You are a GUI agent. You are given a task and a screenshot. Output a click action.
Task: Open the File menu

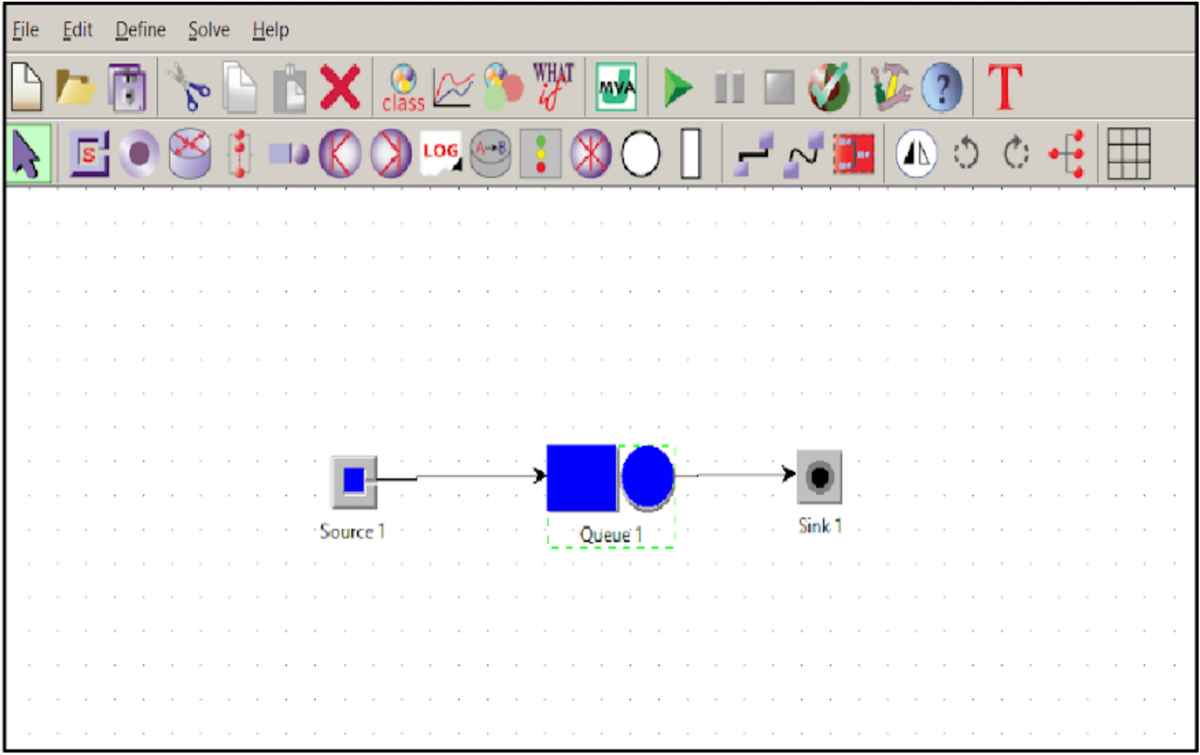26,30
